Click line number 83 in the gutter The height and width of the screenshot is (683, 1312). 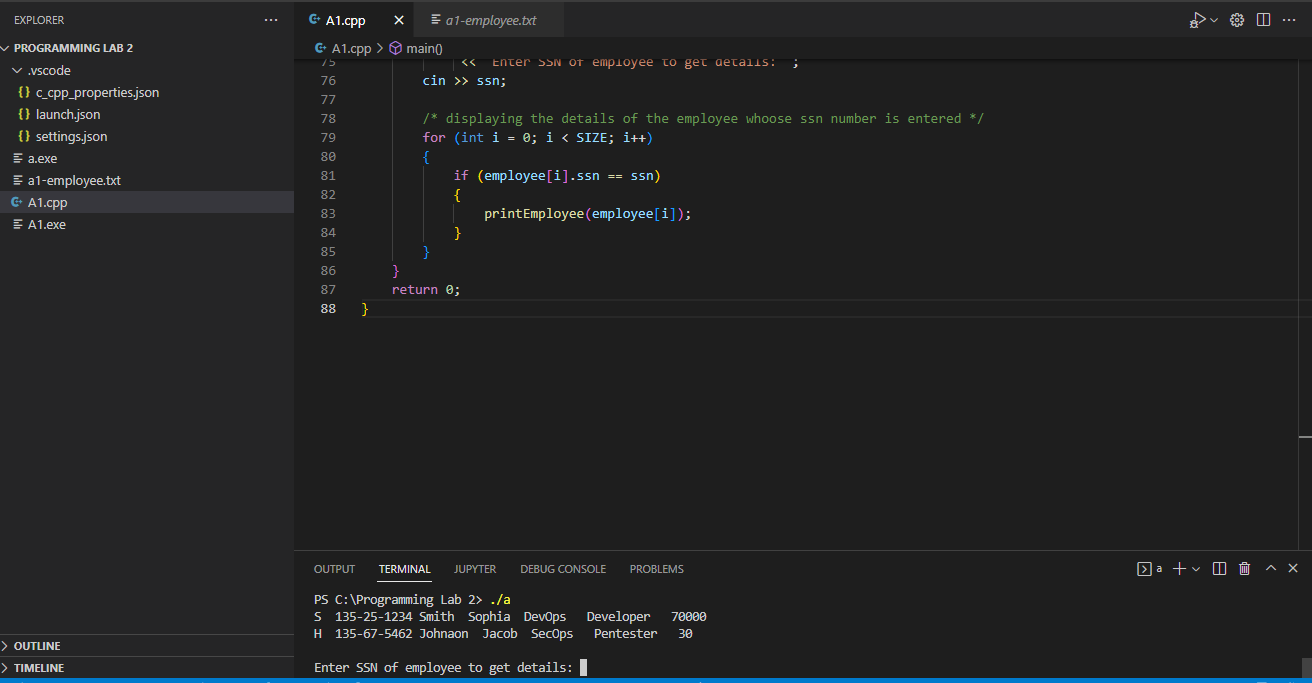[x=328, y=214]
